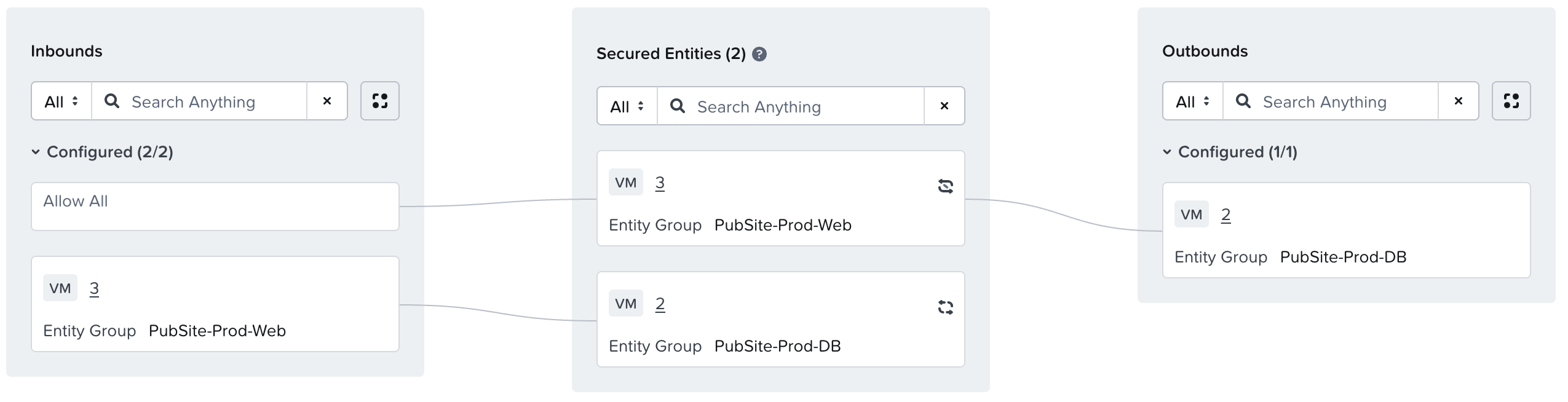Clear the Secured Entities search field
Screen dimensions: 1568x402
tap(944, 106)
